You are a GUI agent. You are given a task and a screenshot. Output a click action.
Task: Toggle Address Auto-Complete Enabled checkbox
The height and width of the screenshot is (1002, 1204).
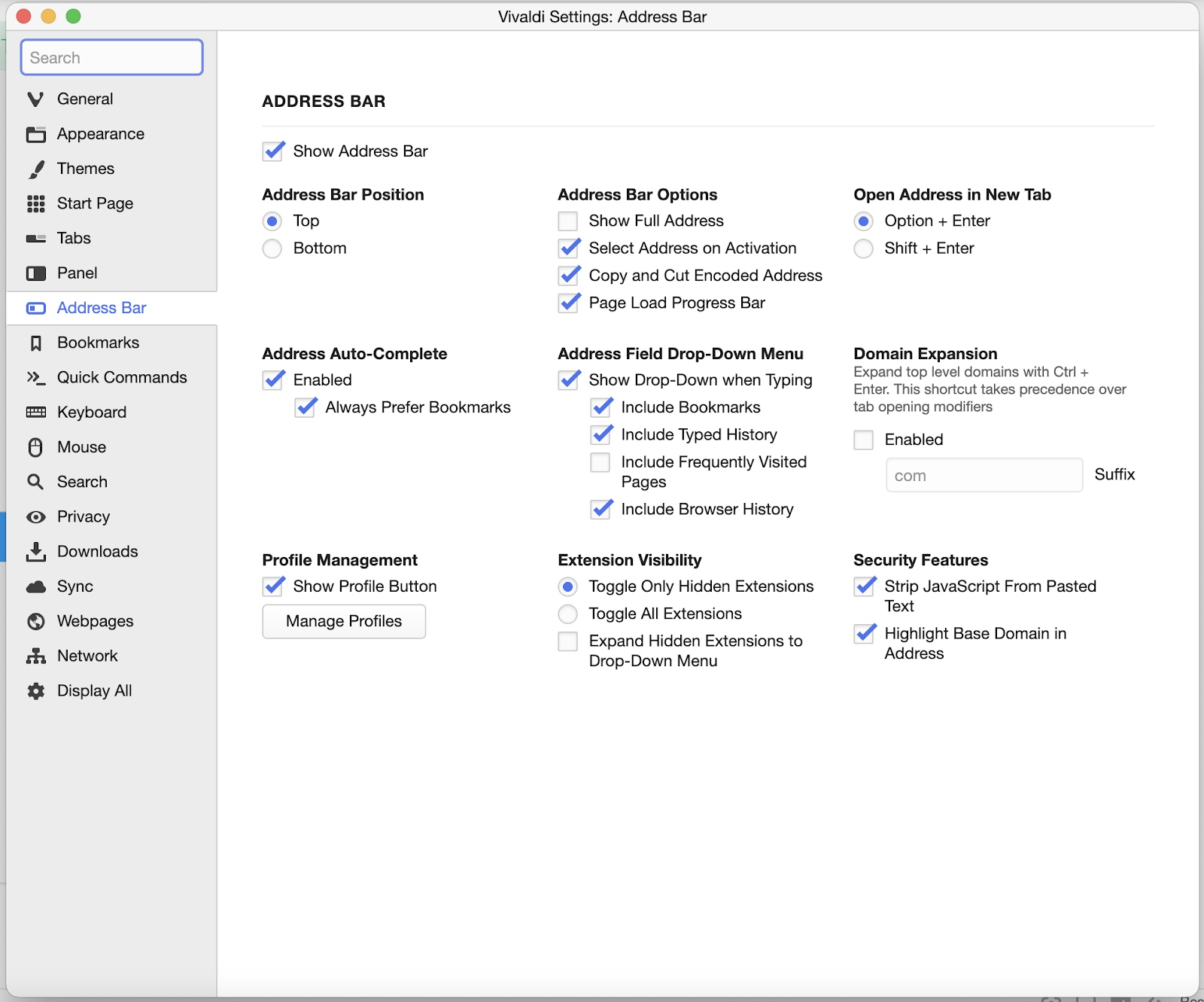[x=273, y=379]
